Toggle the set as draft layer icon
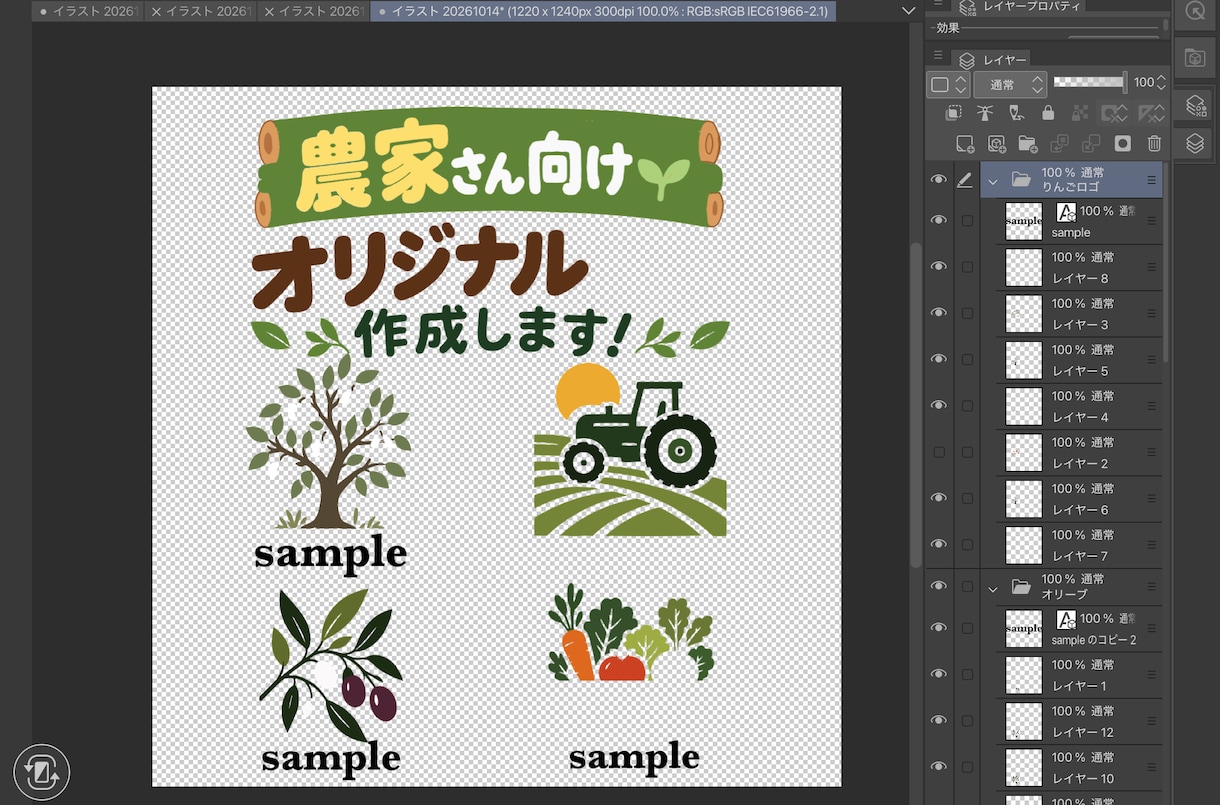 [x=1016, y=113]
